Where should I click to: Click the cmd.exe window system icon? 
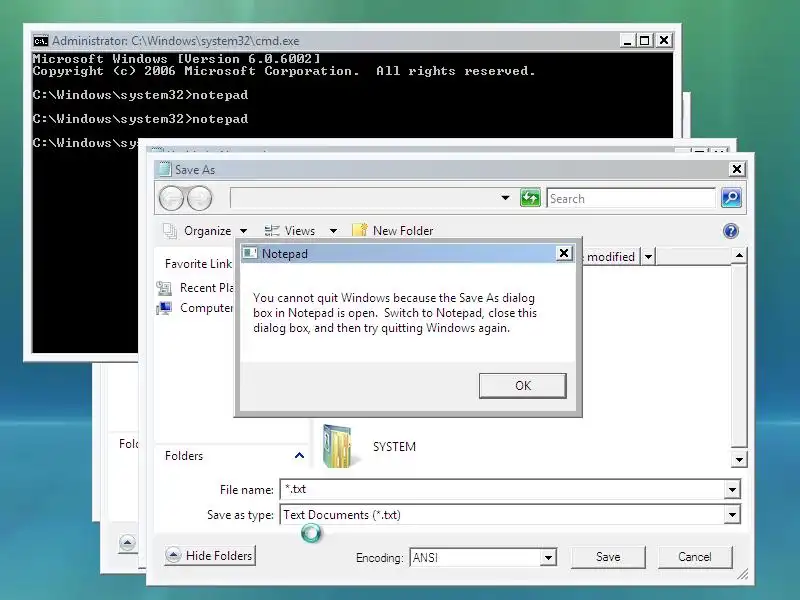click(40, 41)
